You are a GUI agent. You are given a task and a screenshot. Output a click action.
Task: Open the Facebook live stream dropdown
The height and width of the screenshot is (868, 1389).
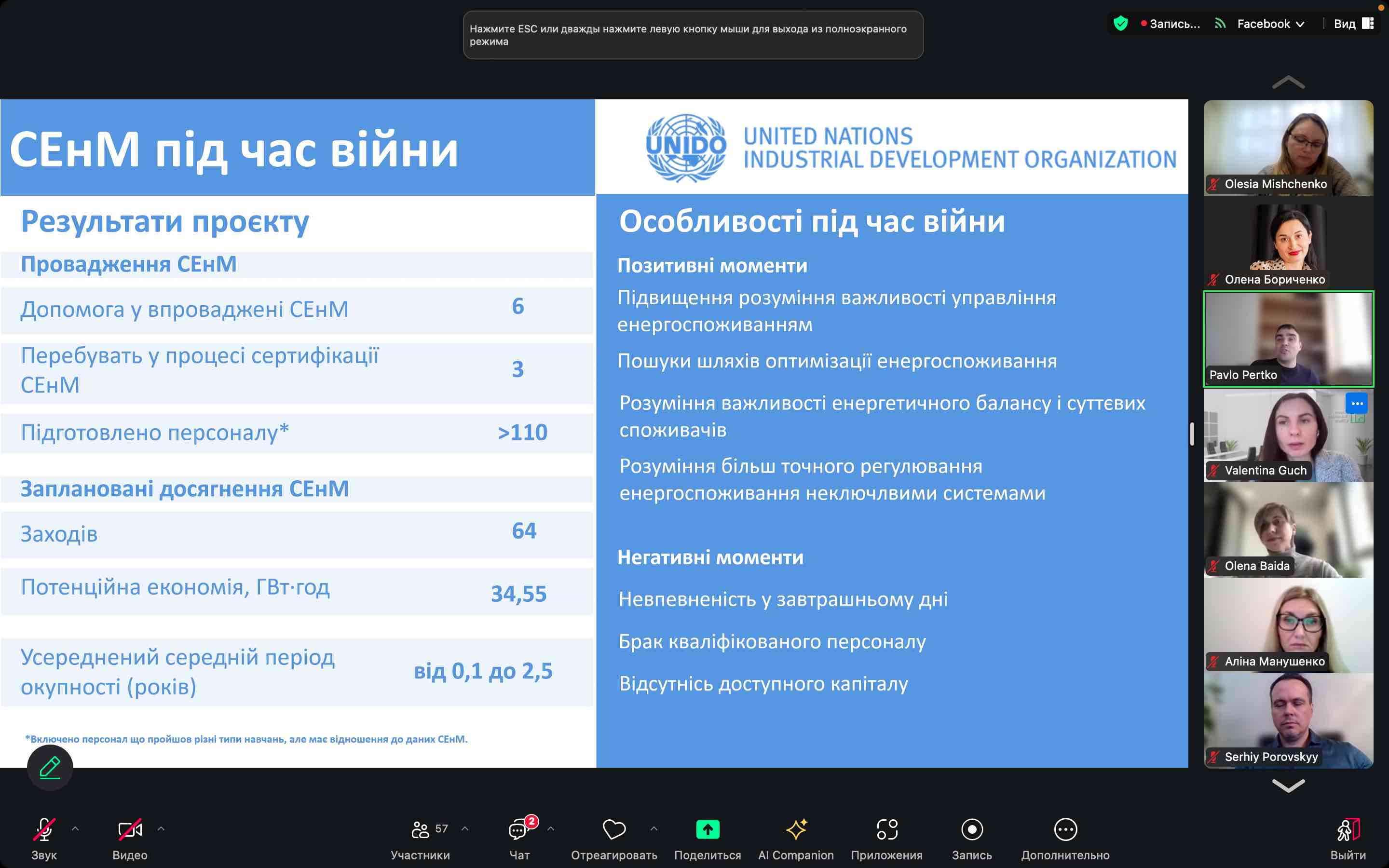(x=1270, y=24)
